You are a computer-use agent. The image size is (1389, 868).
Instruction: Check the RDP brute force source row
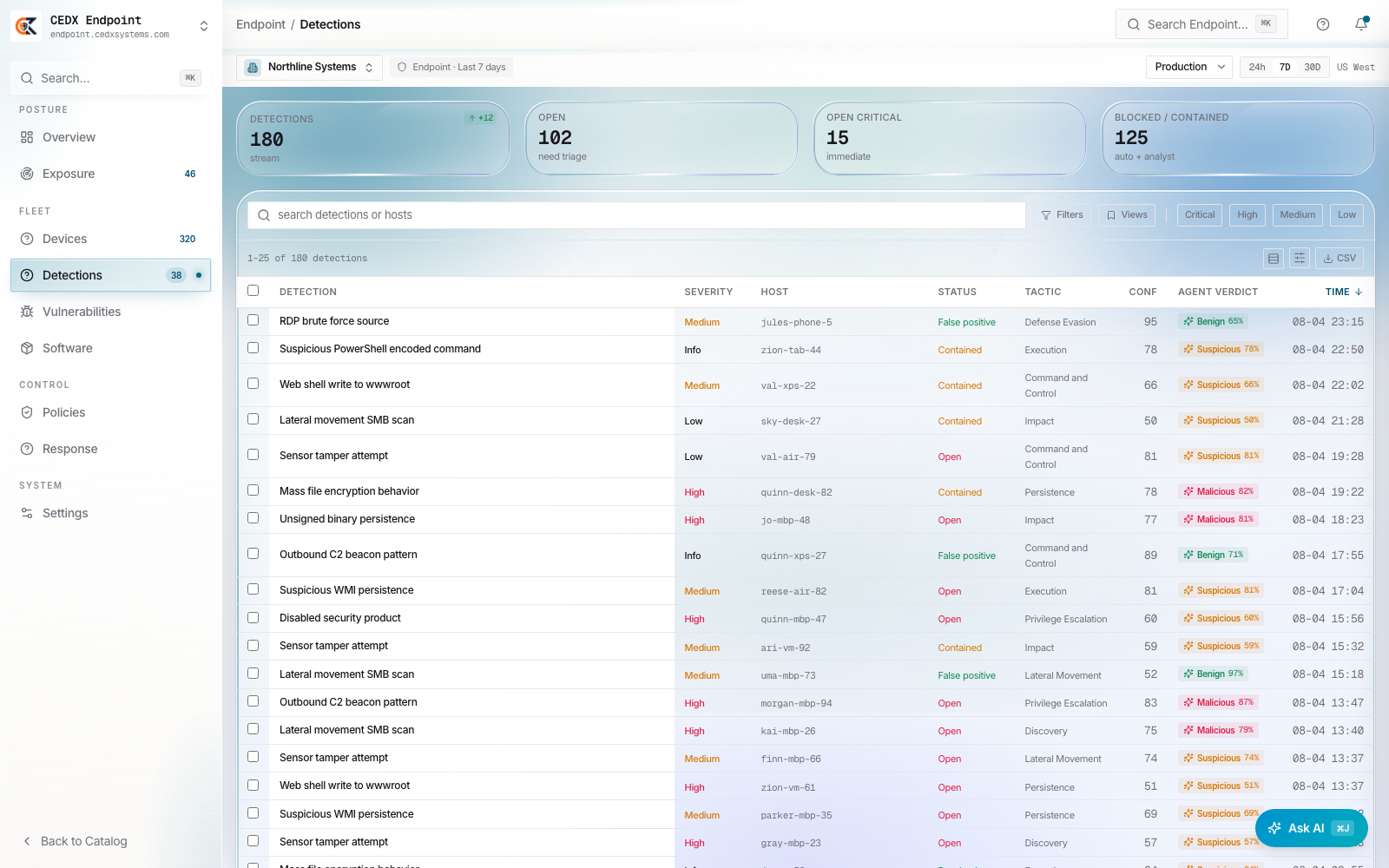(x=253, y=319)
